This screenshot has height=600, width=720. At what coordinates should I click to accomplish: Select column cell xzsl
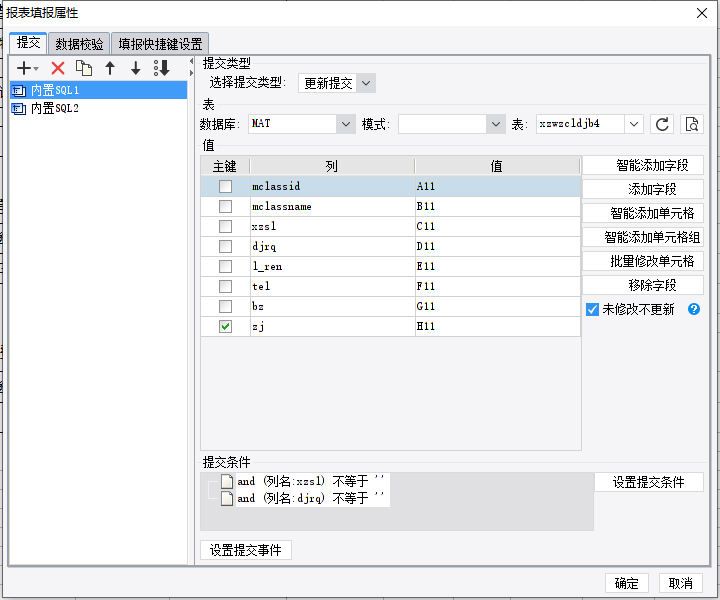click(x=332, y=226)
